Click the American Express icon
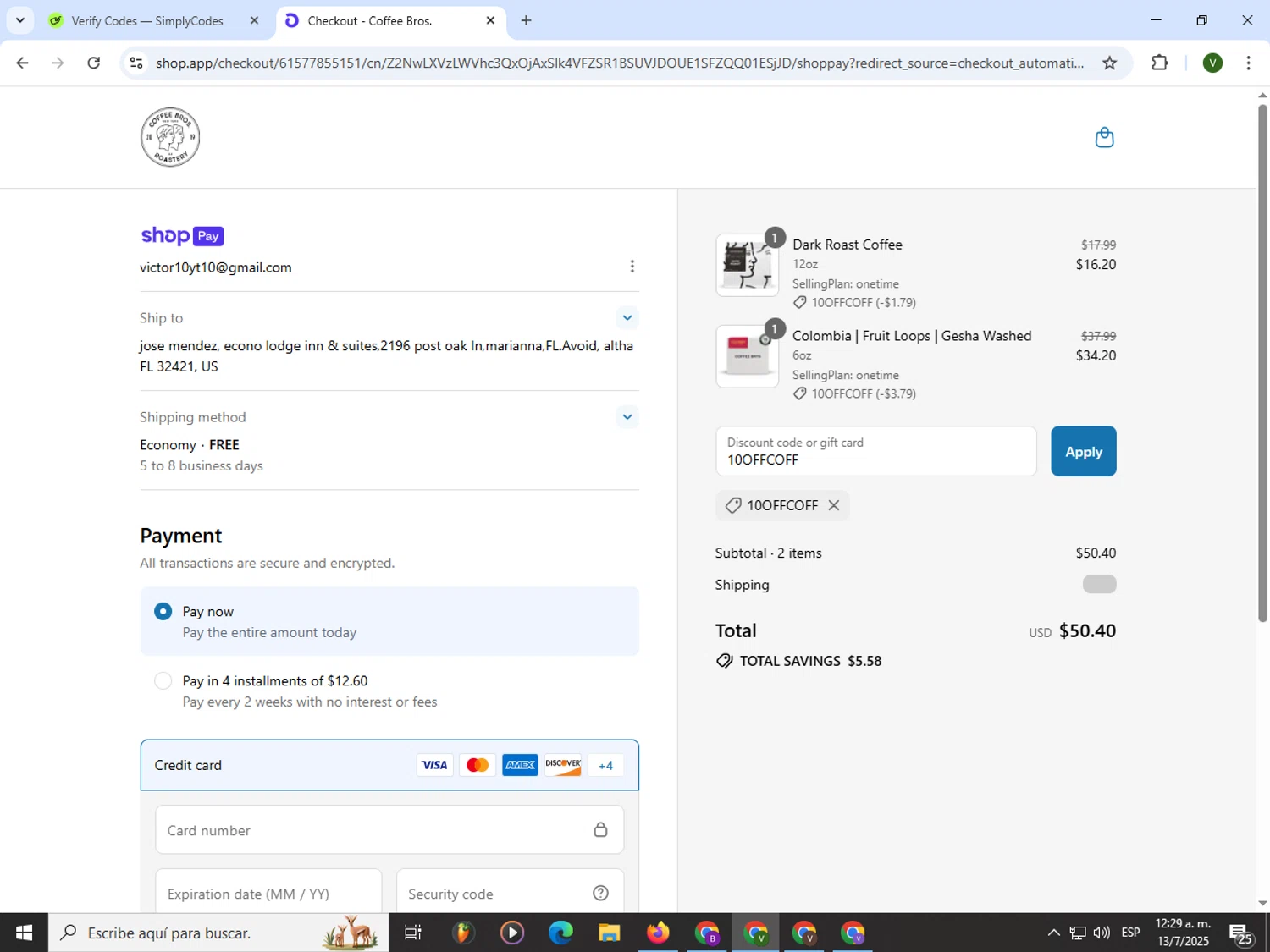Screen dimensions: 1270x952 point(520,765)
